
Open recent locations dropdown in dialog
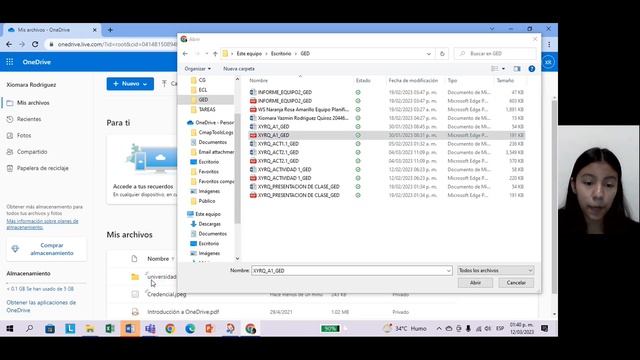207,53
